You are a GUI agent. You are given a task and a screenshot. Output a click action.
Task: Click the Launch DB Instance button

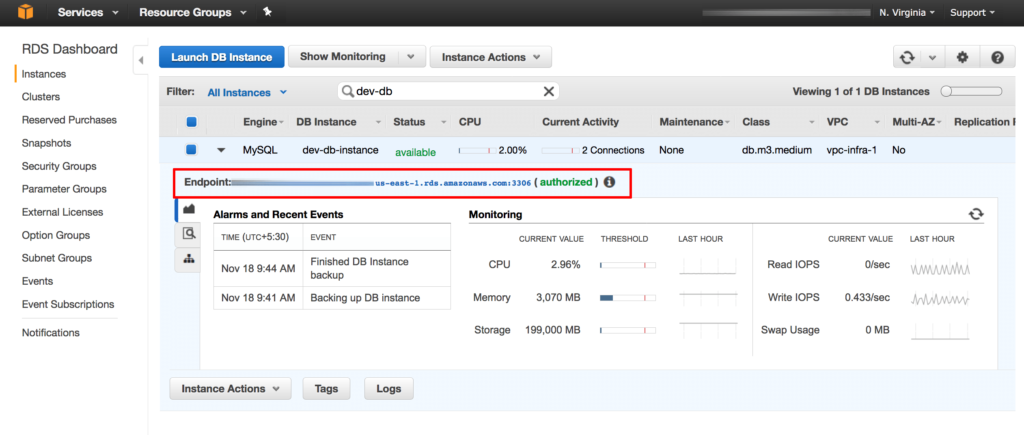(221, 57)
